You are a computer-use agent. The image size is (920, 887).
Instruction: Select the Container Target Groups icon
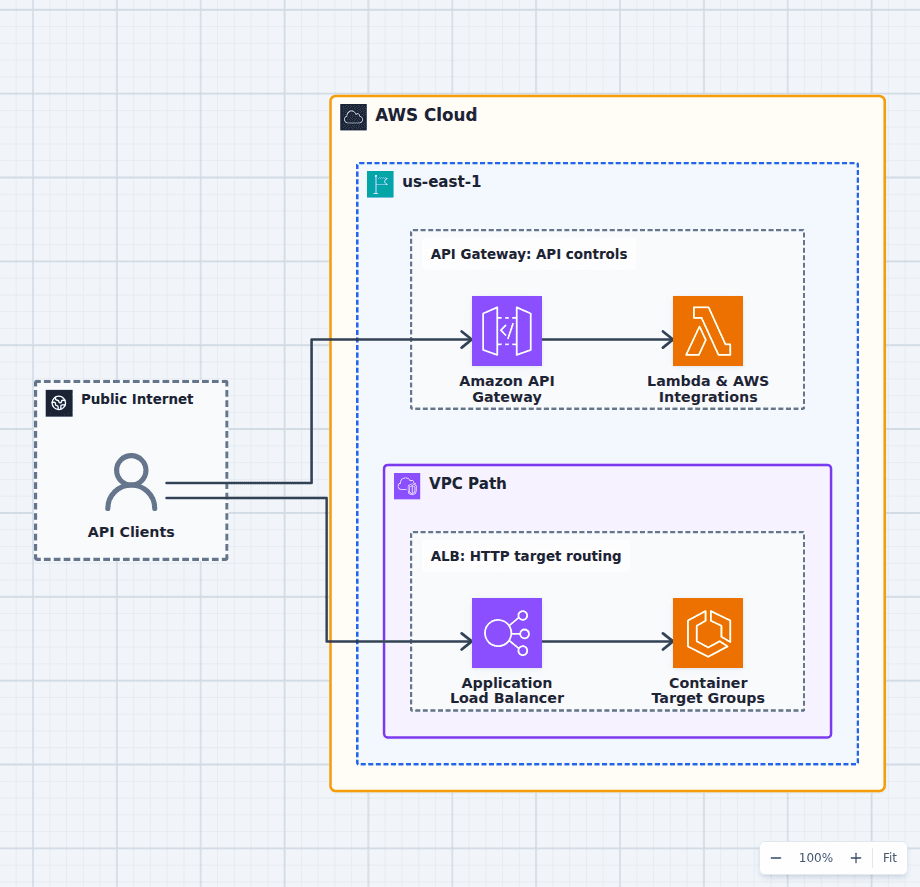[708, 633]
